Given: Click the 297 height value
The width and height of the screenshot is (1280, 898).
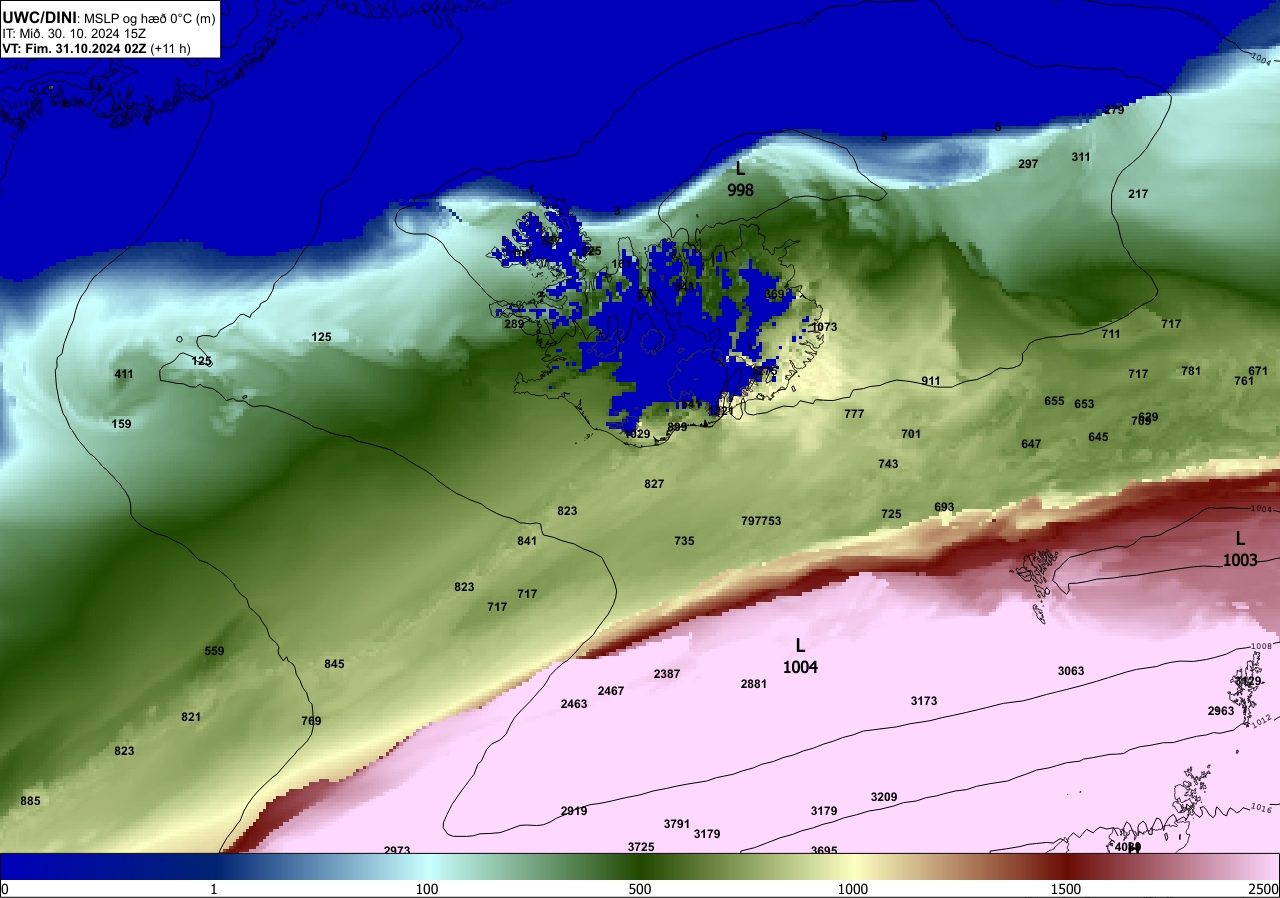Looking at the screenshot, I should 1028,164.
